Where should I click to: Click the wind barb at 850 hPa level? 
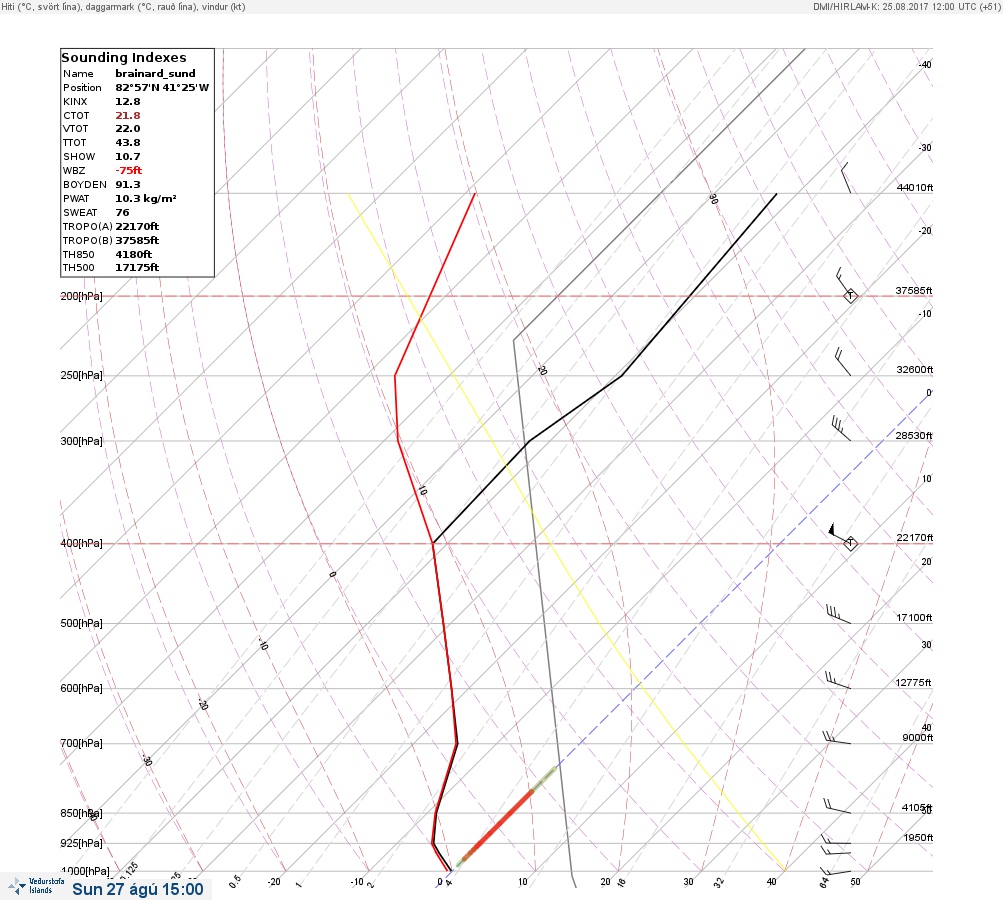click(x=837, y=806)
